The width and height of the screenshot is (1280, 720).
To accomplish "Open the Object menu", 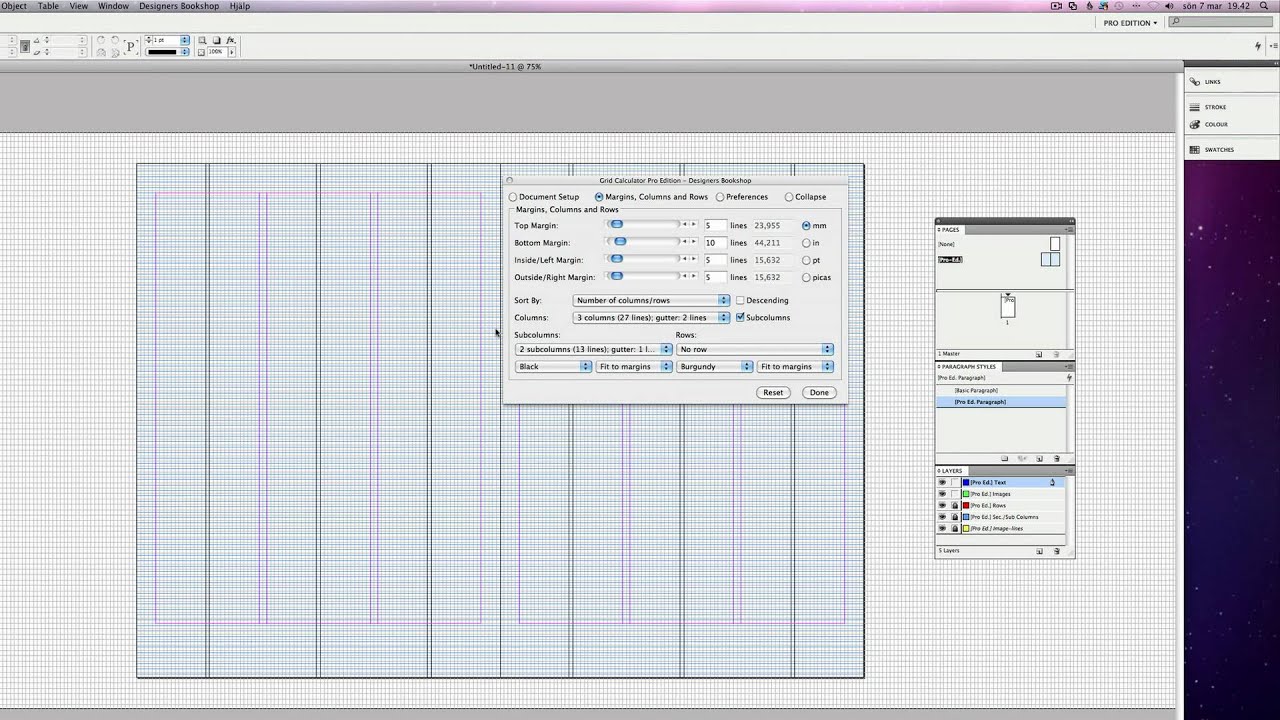I will [14, 6].
